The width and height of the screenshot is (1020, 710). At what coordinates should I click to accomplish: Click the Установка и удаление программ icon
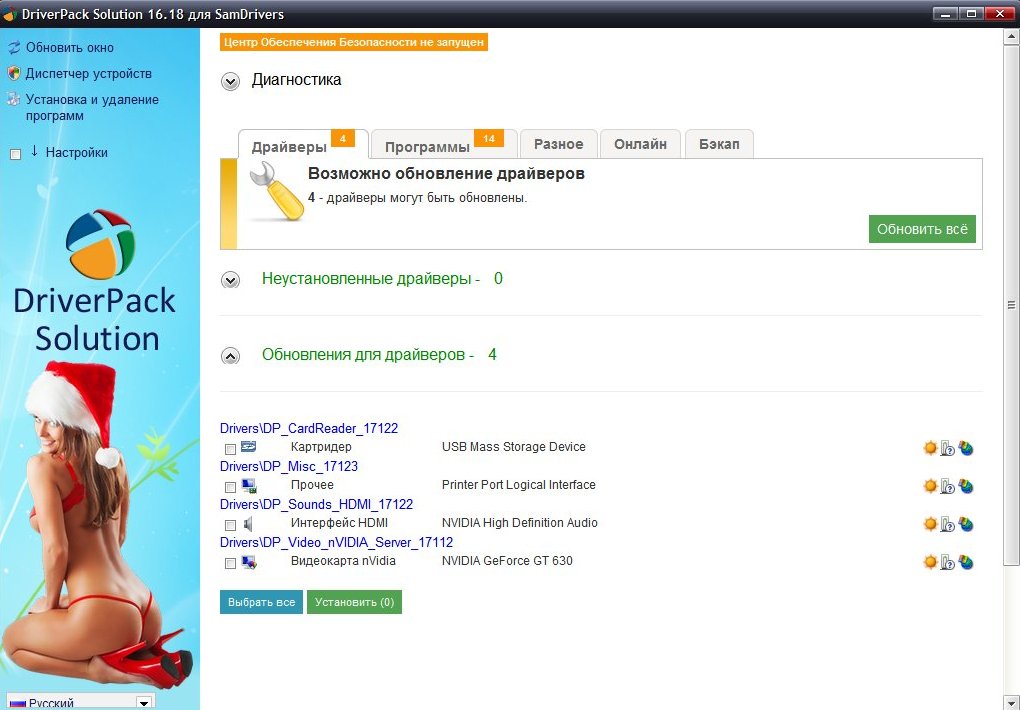(14, 100)
